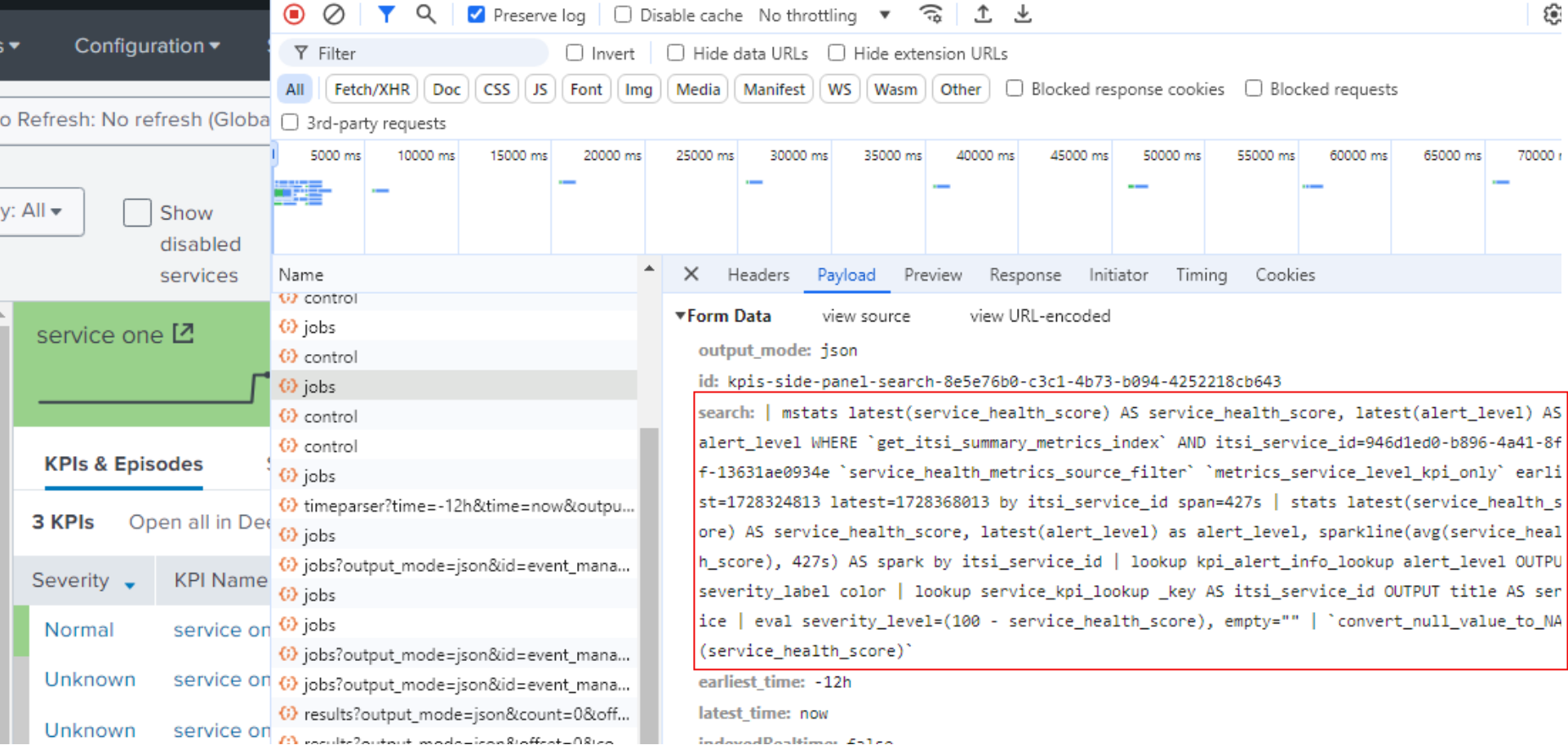Clear the network requests list
This screenshot has height=745, width=1568.
tap(334, 14)
